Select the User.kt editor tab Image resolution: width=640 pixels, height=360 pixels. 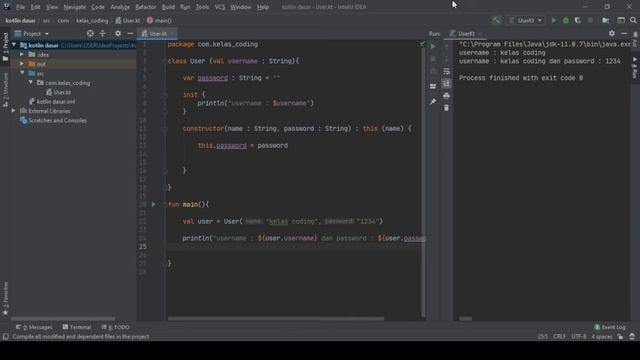click(x=158, y=33)
